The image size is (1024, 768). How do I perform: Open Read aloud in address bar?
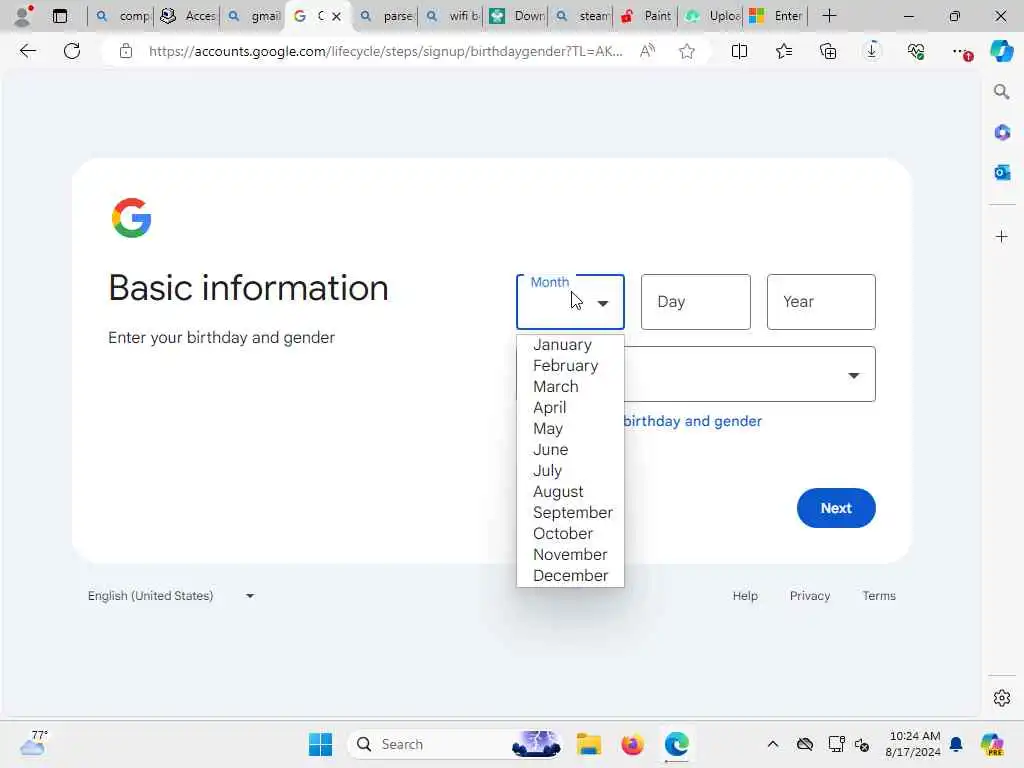(647, 51)
